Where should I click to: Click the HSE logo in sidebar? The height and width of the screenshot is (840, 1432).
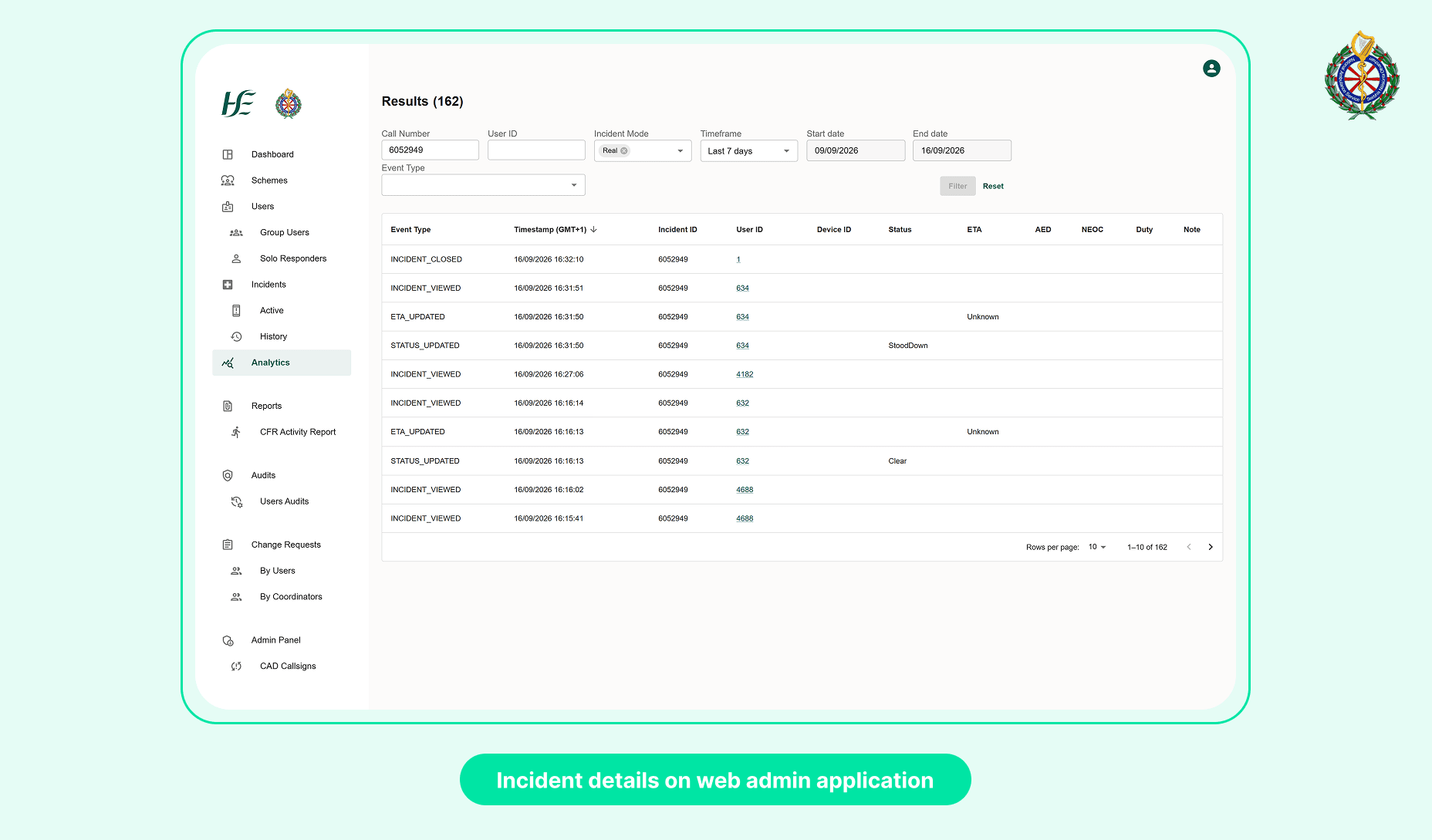238,103
